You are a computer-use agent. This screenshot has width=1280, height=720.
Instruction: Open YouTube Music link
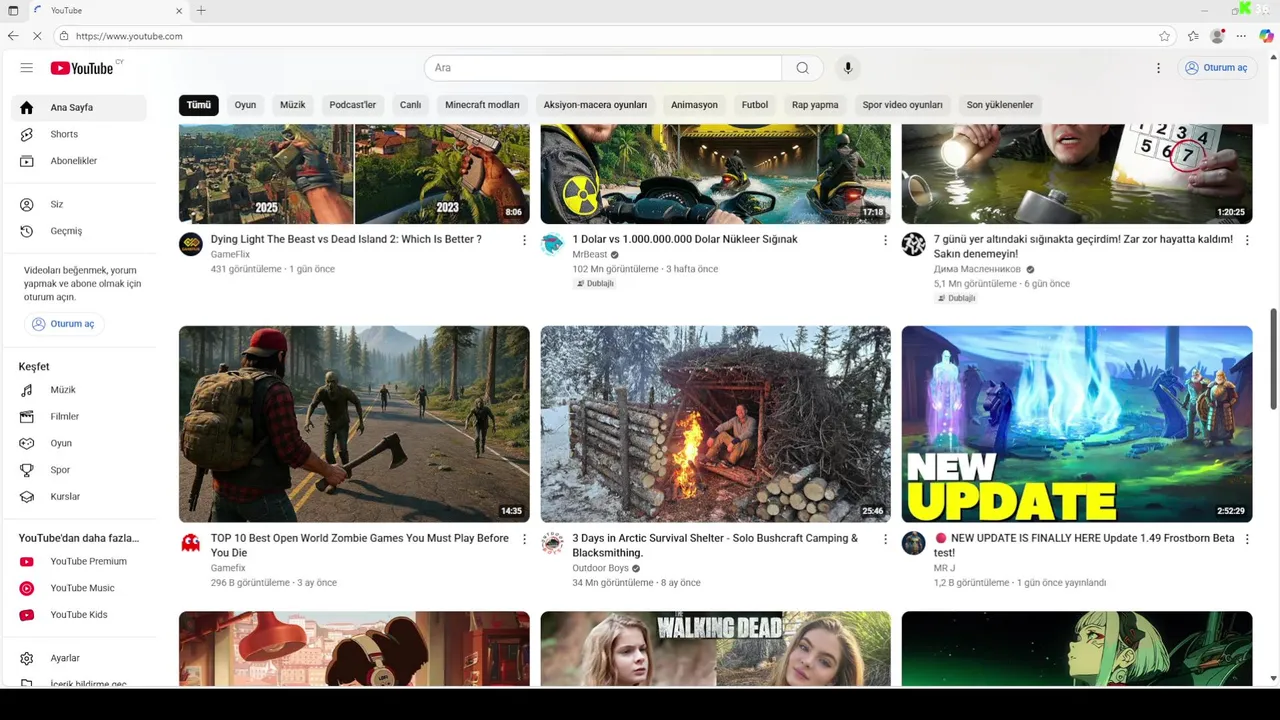[x=79, y=588]
